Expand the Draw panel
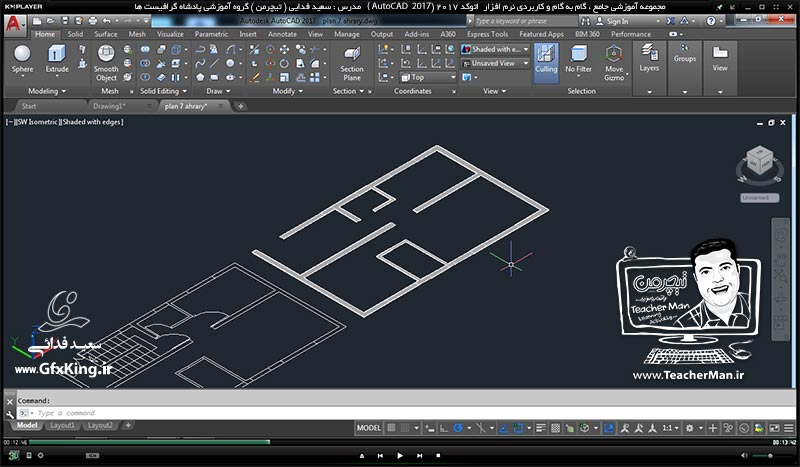 point(218,91)
